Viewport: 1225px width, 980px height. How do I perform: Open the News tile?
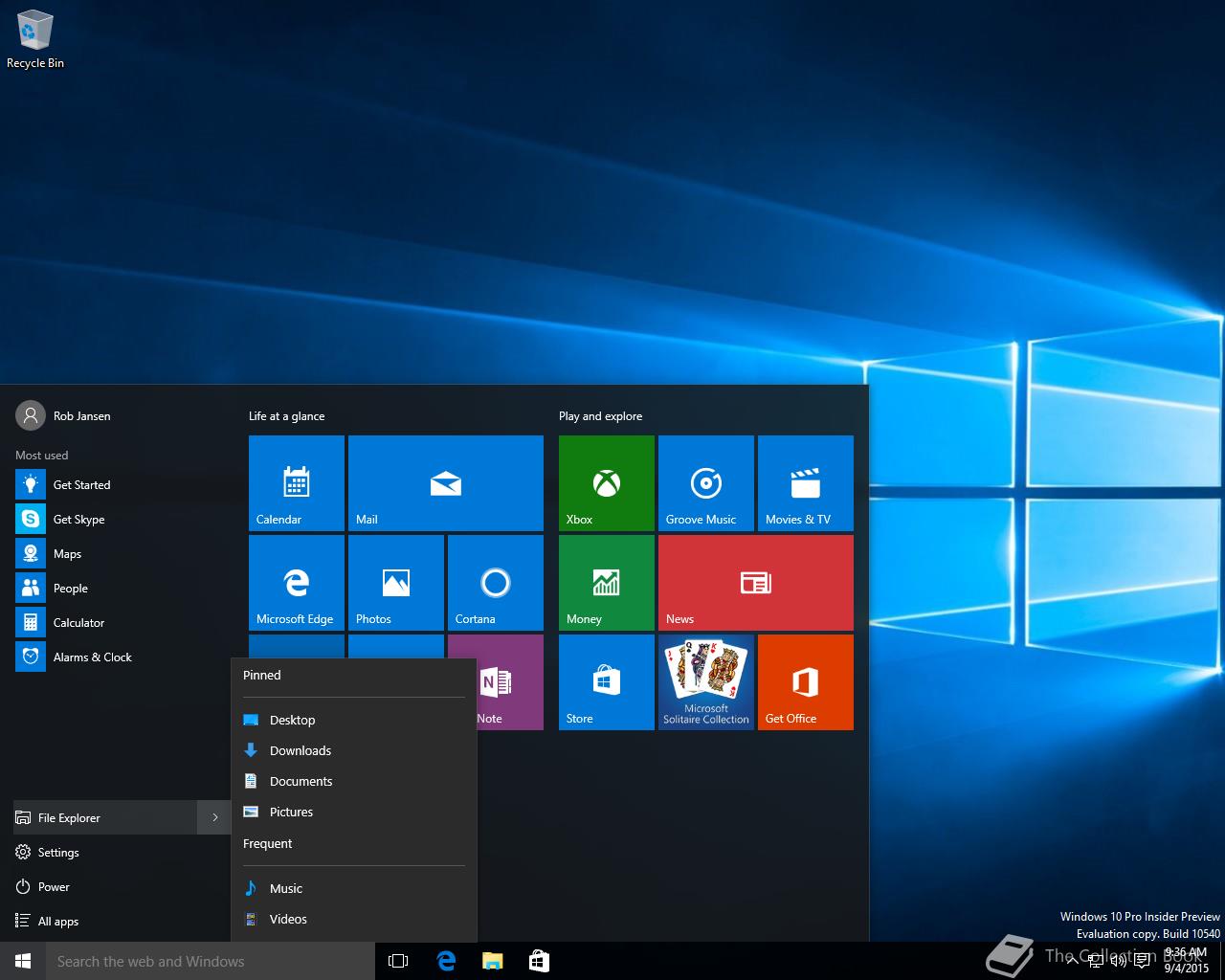tap(756, 583)
